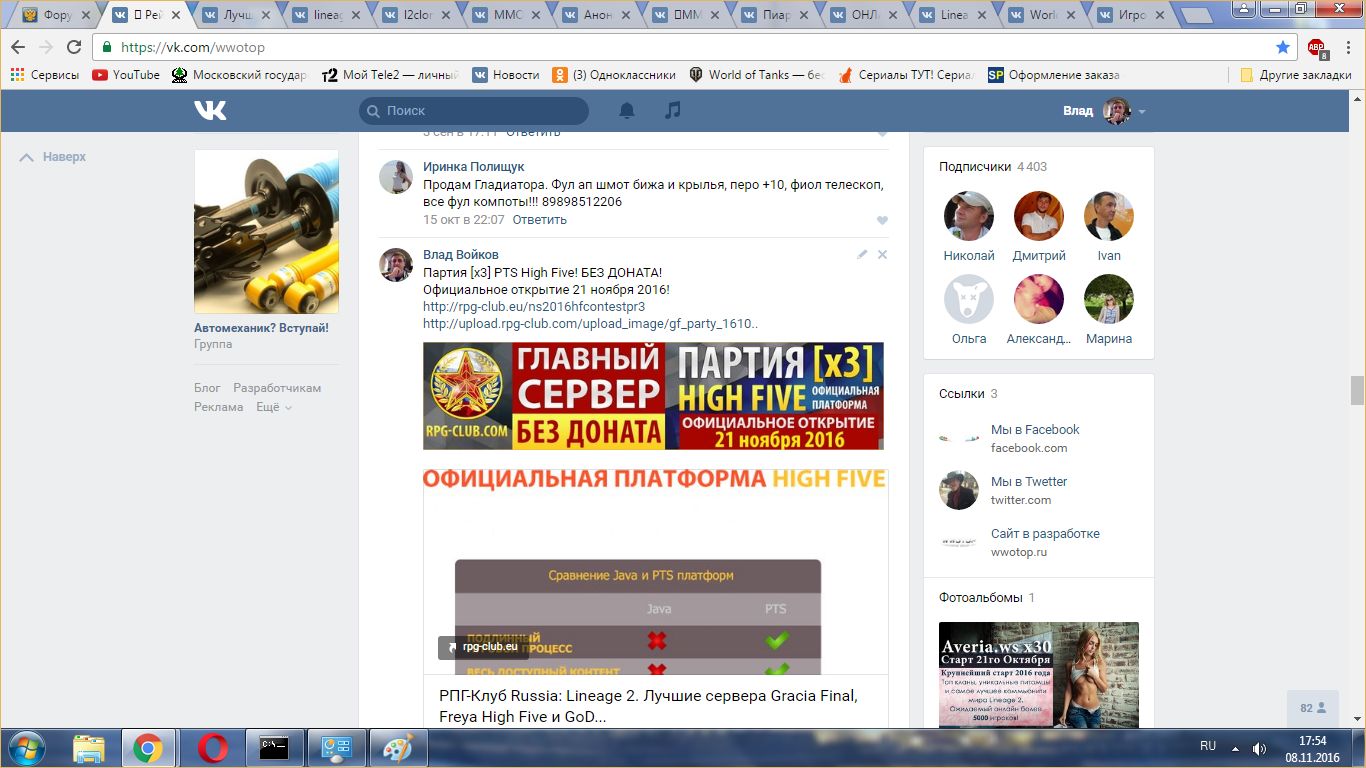Viewport: 1366px width, 768px height.
Task: Open Chrome menu with three dots
Action: pyautogui.click(x=1347, y=47)
